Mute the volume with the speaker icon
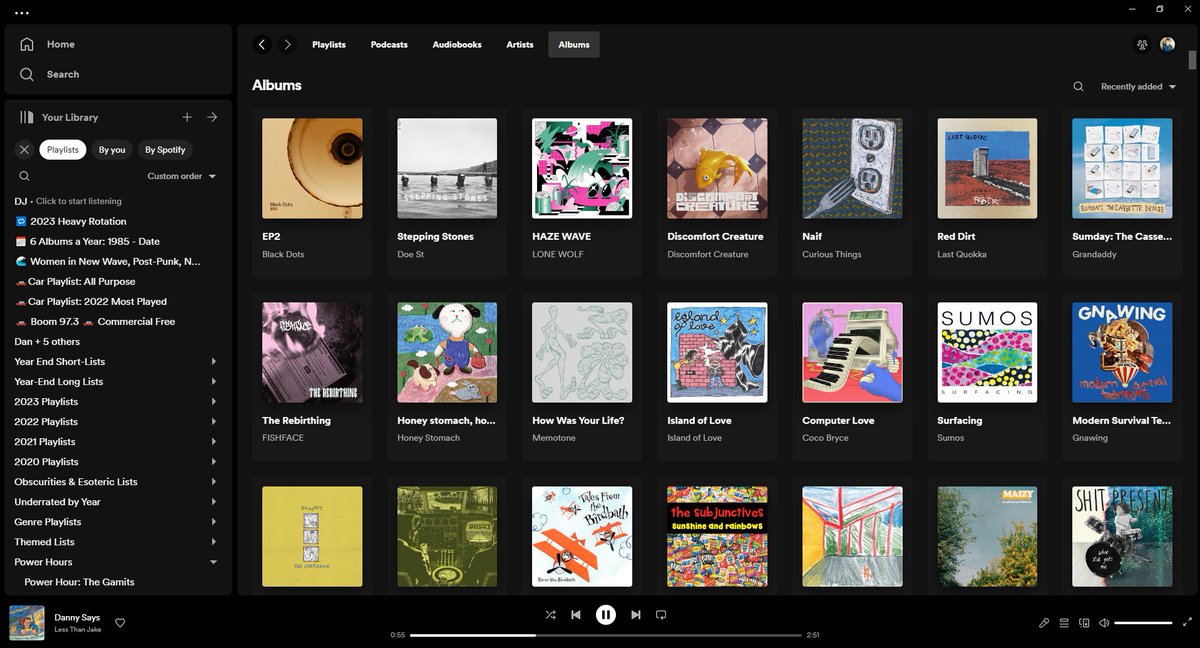1200x648 pixels. point(1104,623)
